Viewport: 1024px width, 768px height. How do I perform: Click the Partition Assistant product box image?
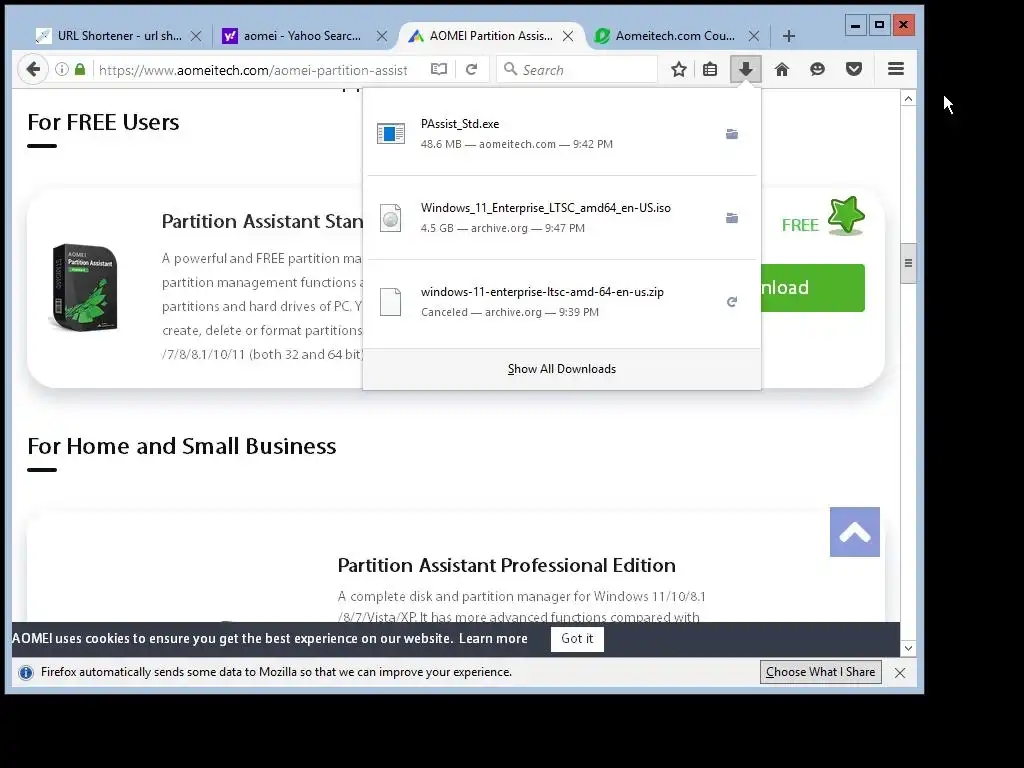click(x=84, y=287)
